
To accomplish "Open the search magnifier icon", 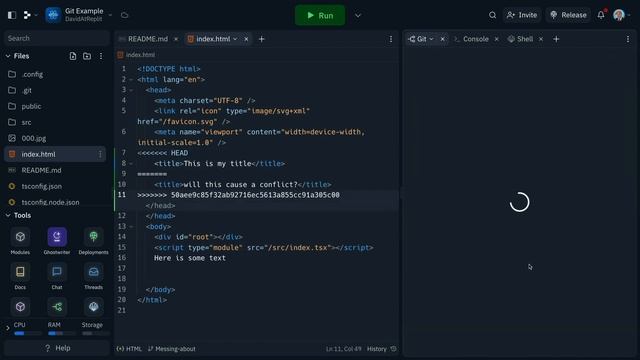I will 493,15.
